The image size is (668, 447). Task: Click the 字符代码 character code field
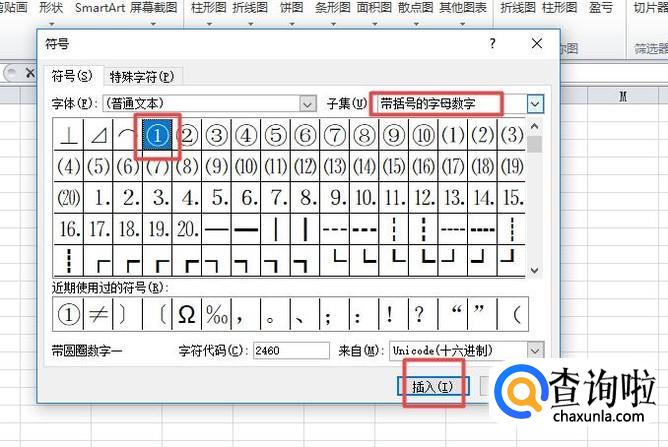click(x=291, y=351)
